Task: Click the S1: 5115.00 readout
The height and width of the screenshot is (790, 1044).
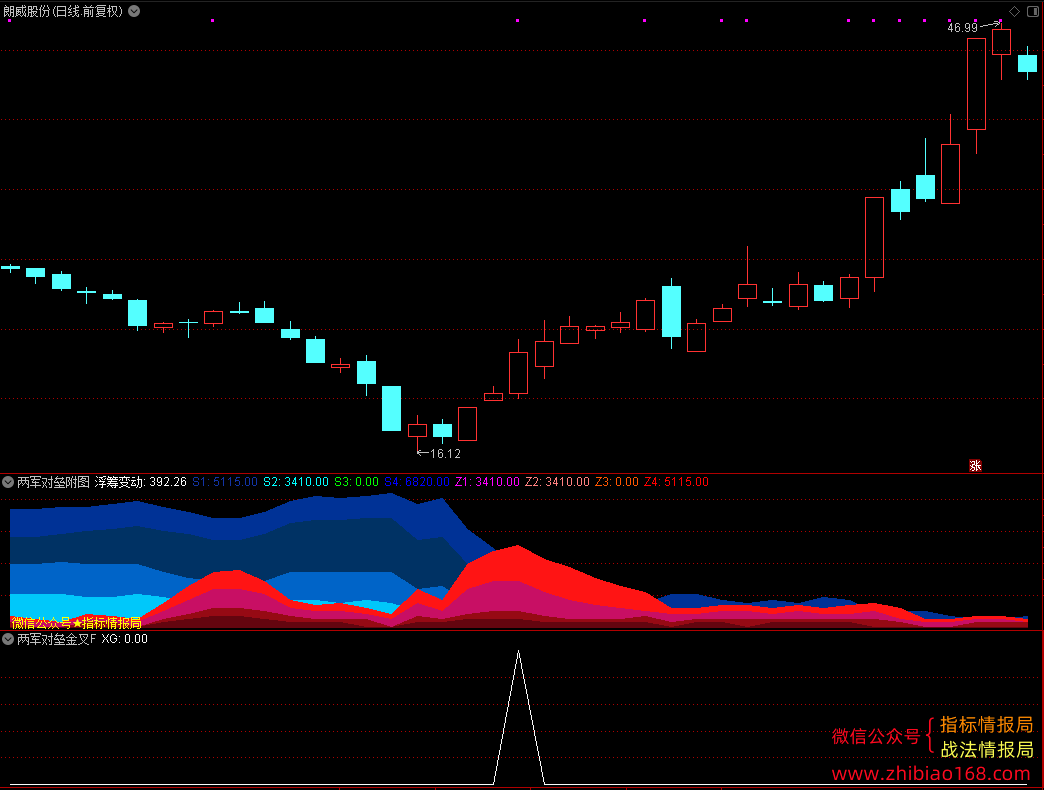Action: [225, 482]
